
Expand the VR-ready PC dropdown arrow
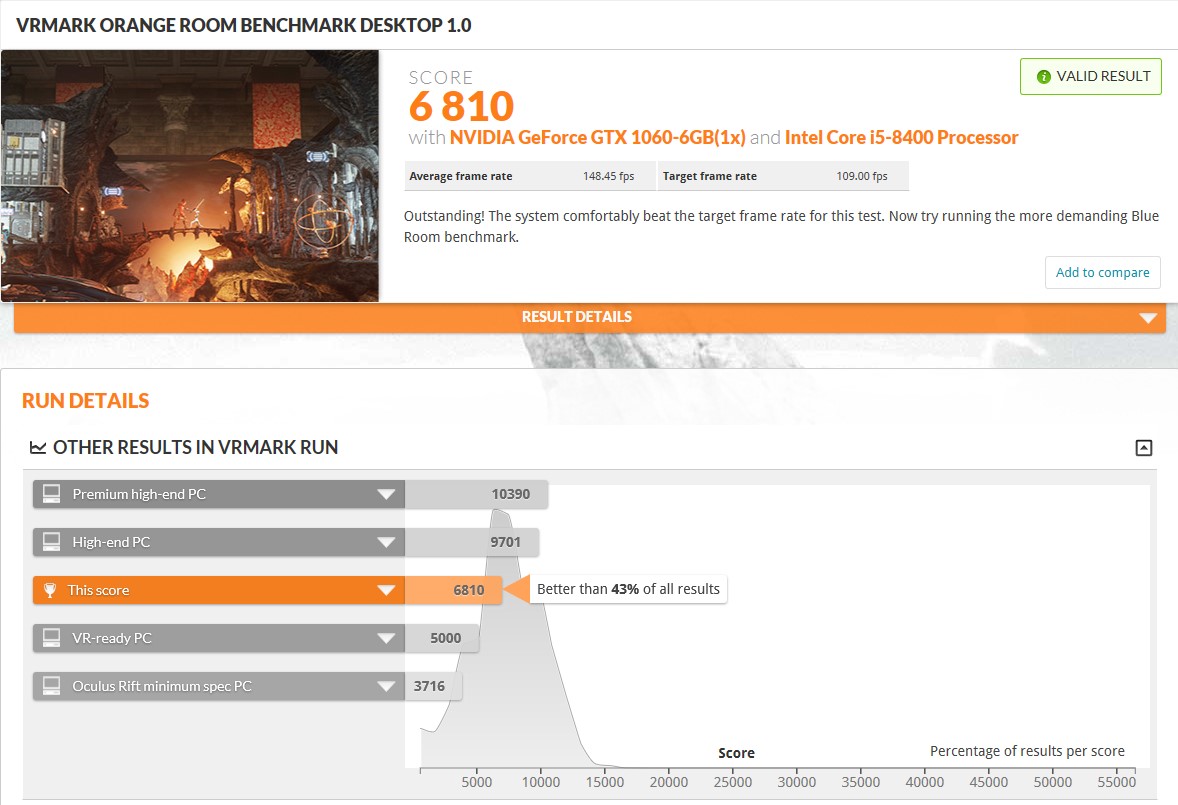(386, 638)
